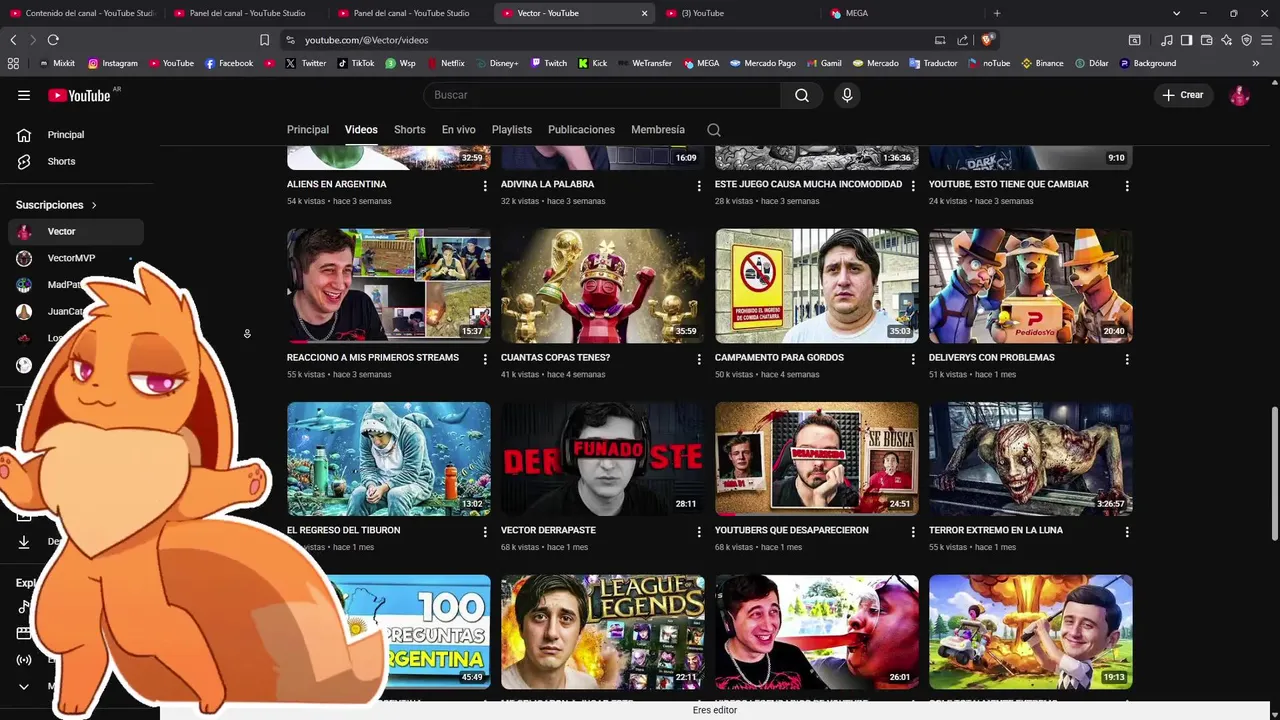This screenshot has height=720, width=1280.
Task: Open the browser main menu
Action: [1267, 40]
